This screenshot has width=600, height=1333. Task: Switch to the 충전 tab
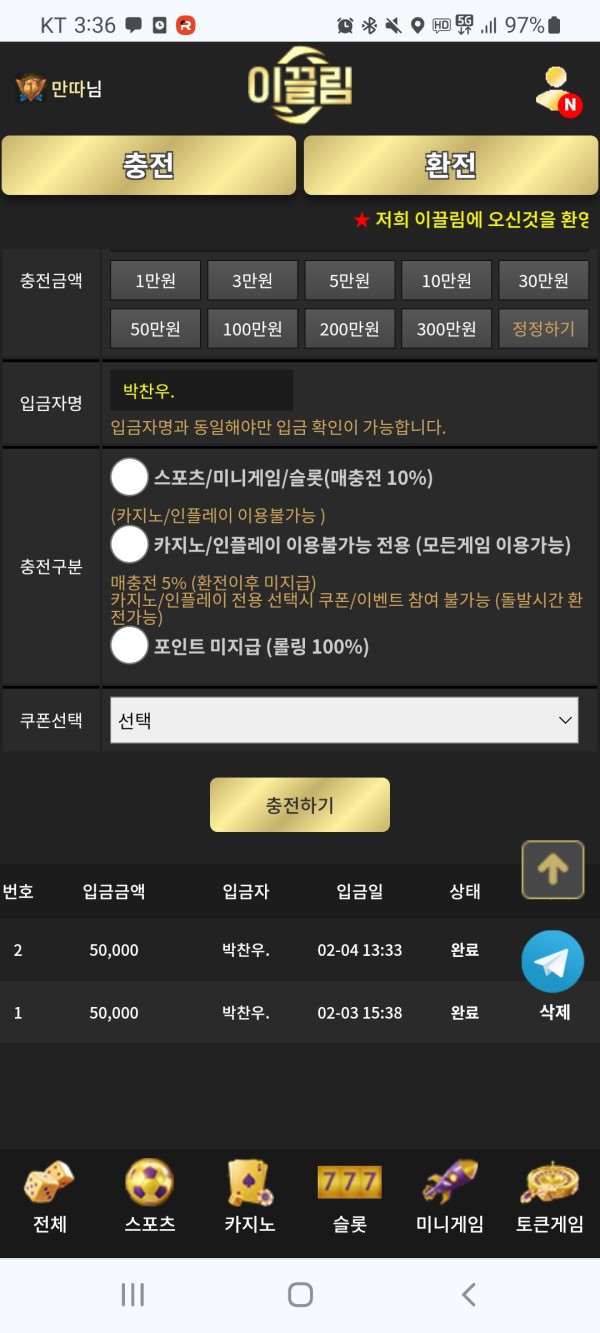[149, 165]
